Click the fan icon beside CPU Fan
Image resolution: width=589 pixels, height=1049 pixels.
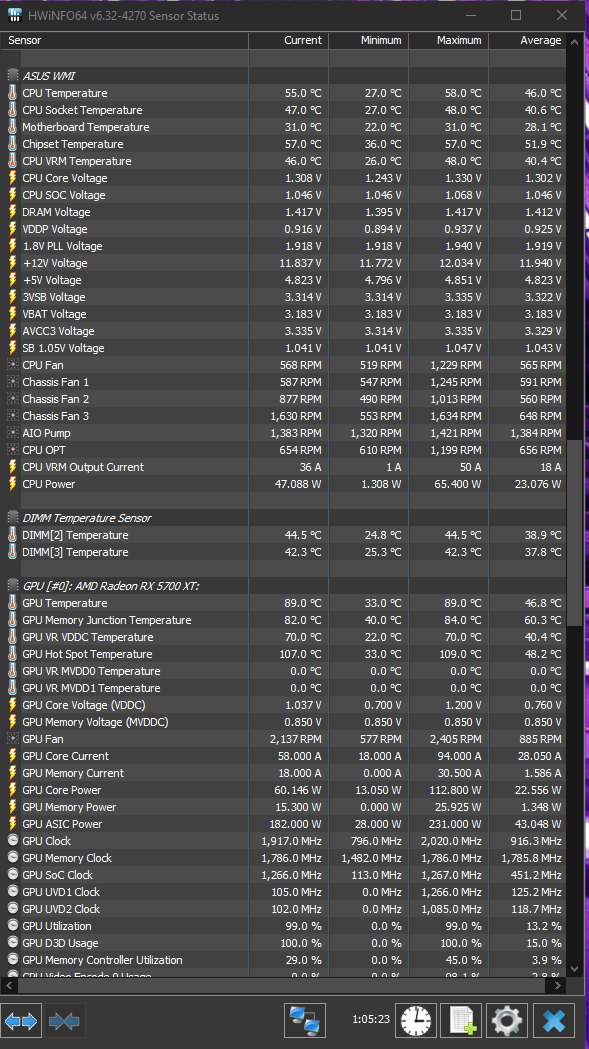coord(13,365)
